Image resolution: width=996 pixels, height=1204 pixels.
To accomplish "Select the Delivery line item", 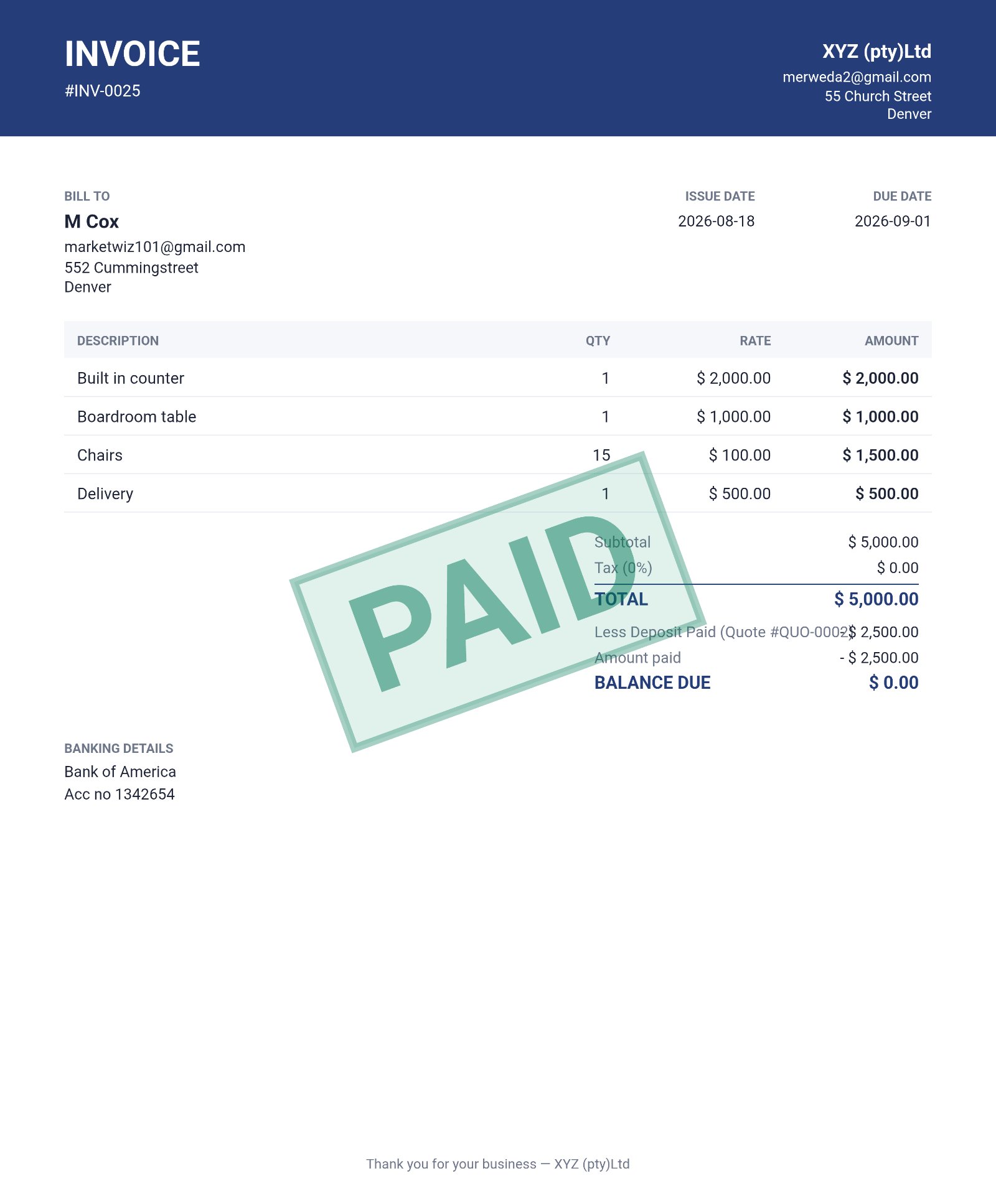I will coord(105,494).
